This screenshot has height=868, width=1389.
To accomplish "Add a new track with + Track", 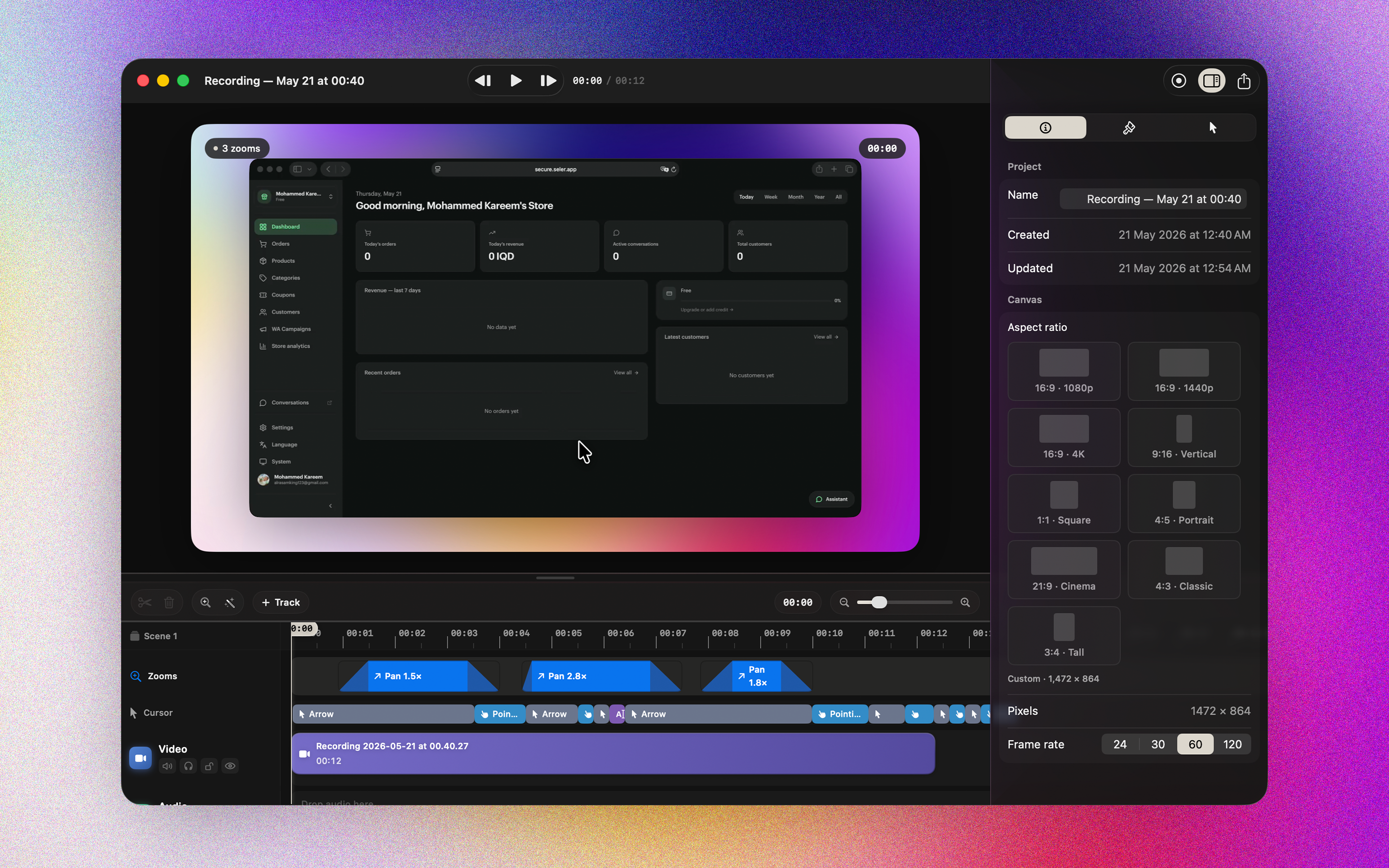I will 281,602.
